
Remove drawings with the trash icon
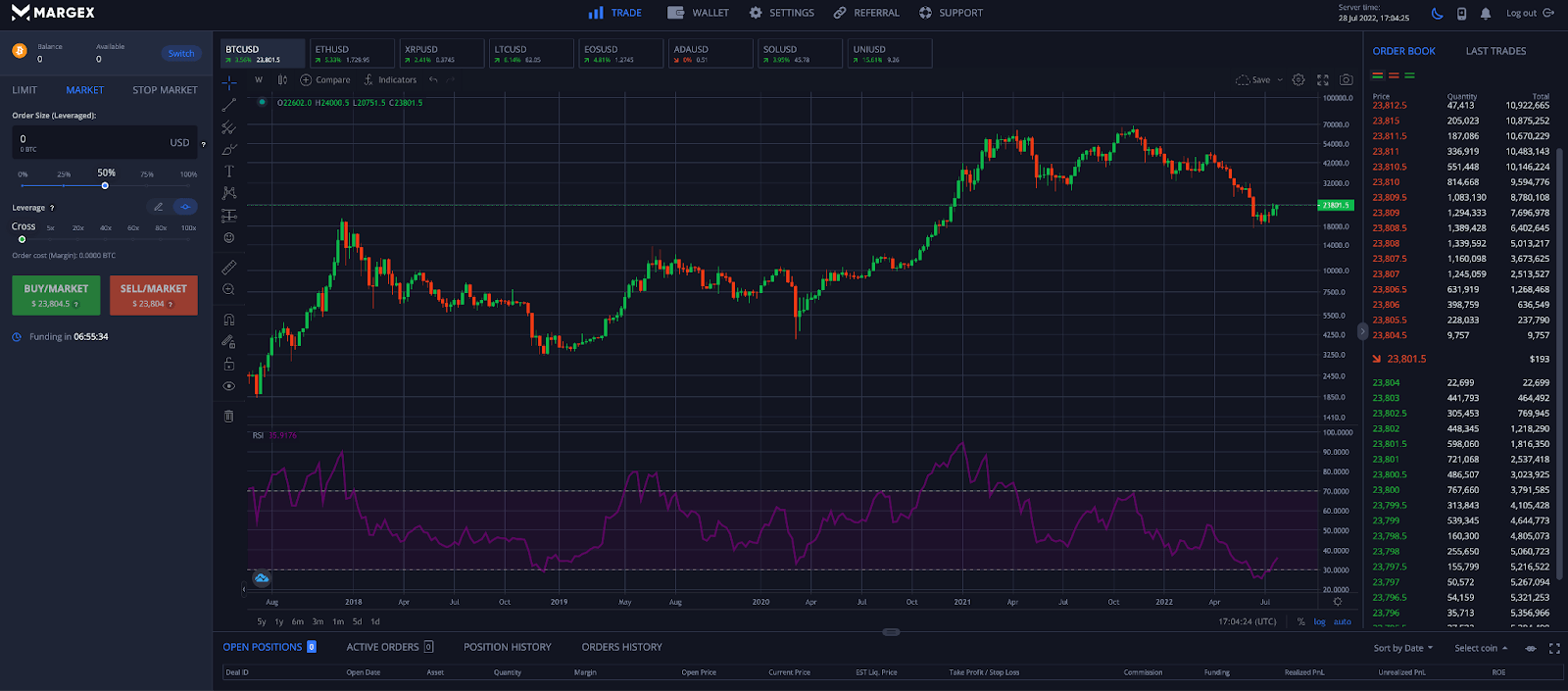(229, 417)
